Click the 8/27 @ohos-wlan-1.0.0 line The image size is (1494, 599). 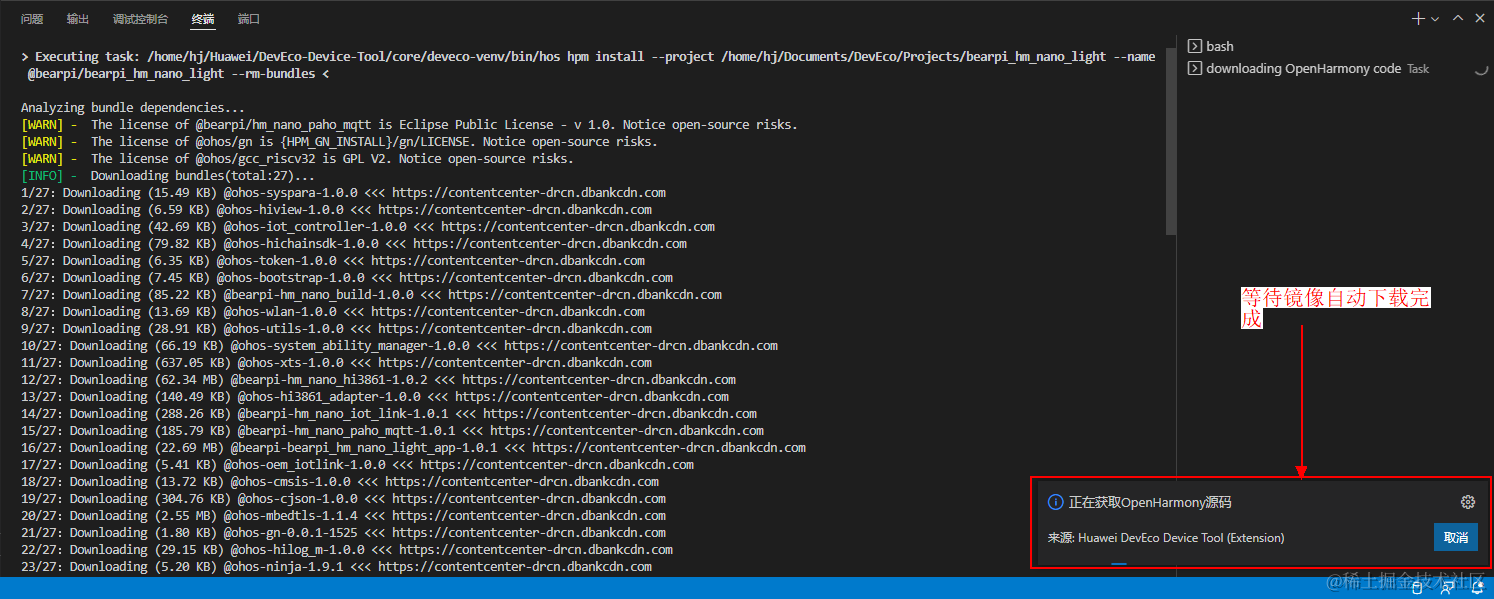332,311
